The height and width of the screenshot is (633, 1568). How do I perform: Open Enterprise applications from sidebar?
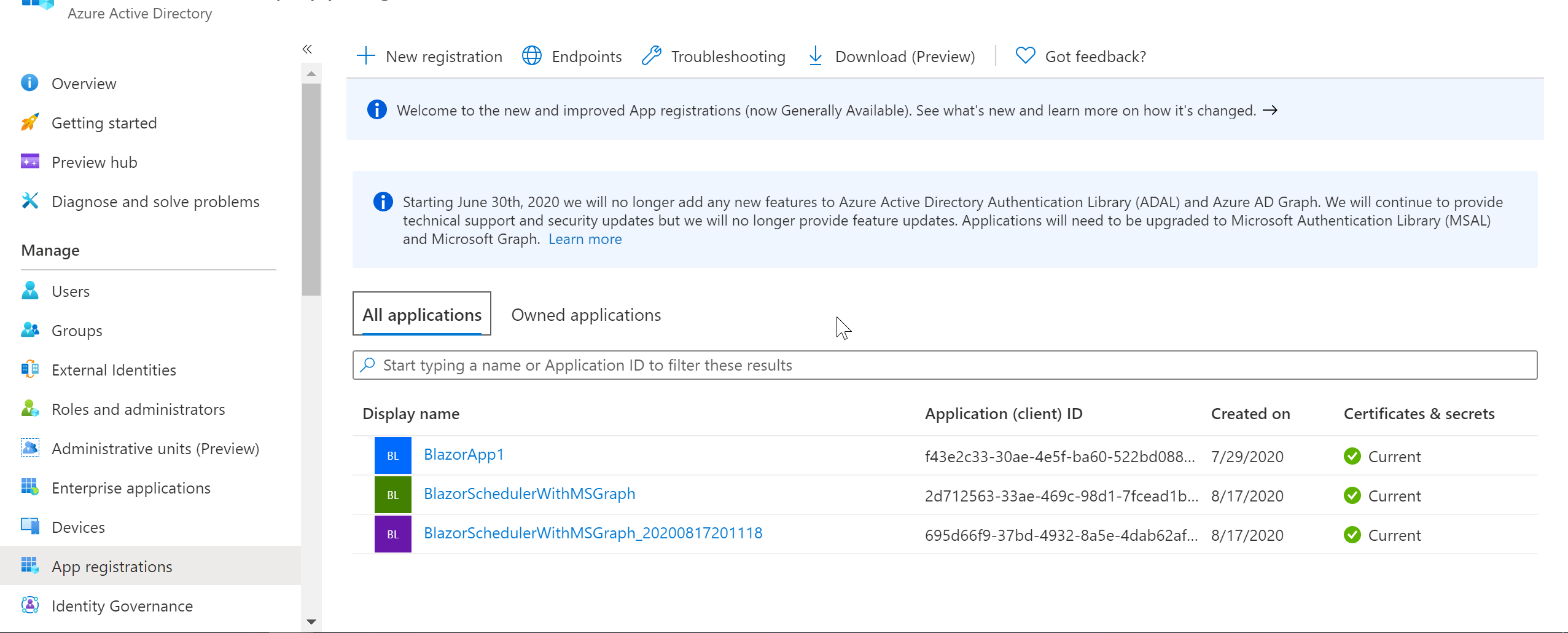pyautogui.click(x=131, y=488)
